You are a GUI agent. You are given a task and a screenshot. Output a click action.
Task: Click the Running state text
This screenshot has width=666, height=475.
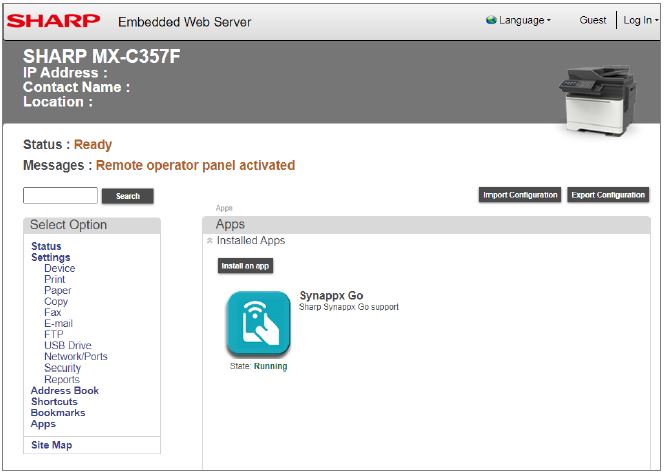270,366
